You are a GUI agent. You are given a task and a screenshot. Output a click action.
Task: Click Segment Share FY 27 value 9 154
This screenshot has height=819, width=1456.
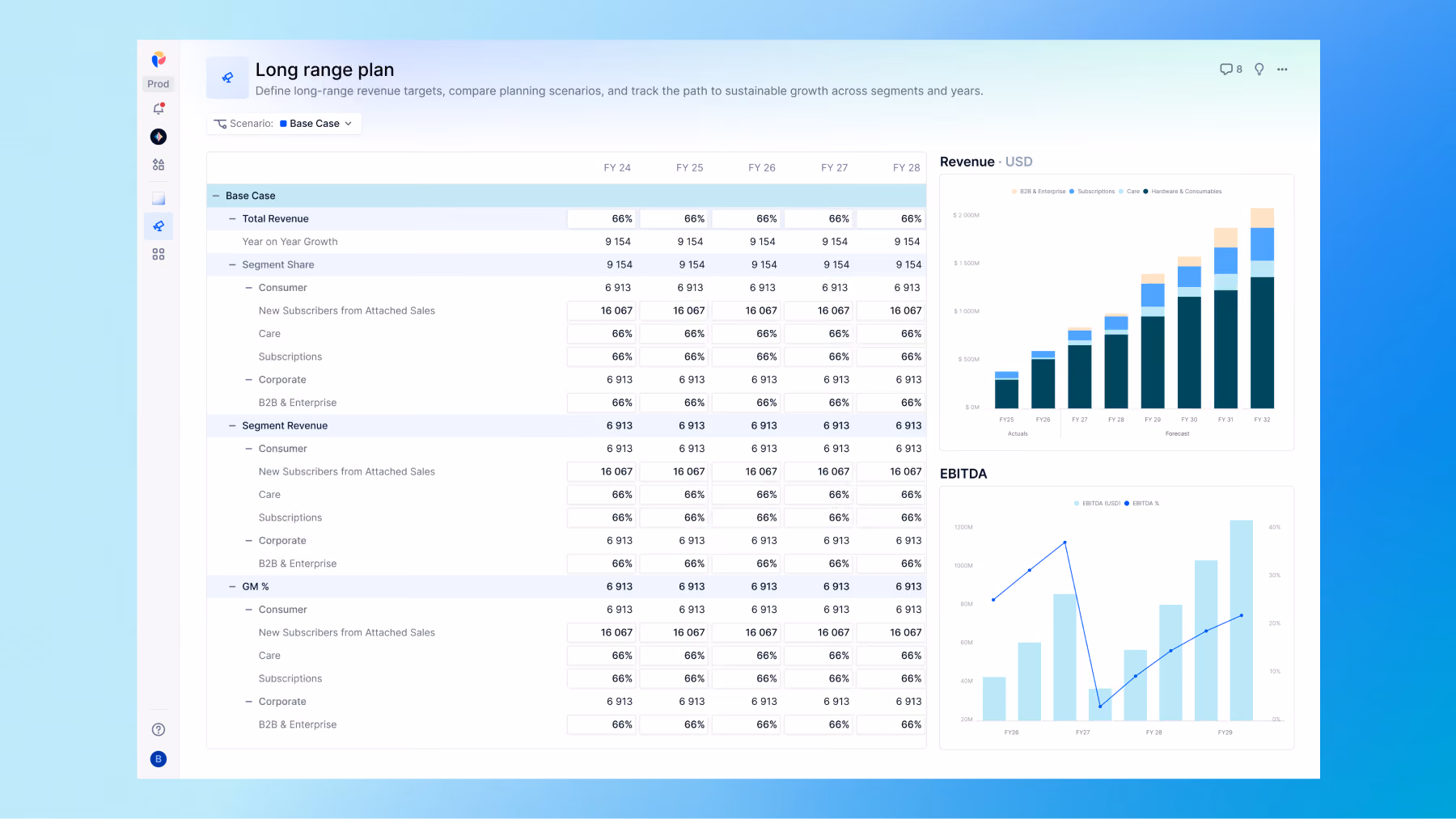[836, 265]
